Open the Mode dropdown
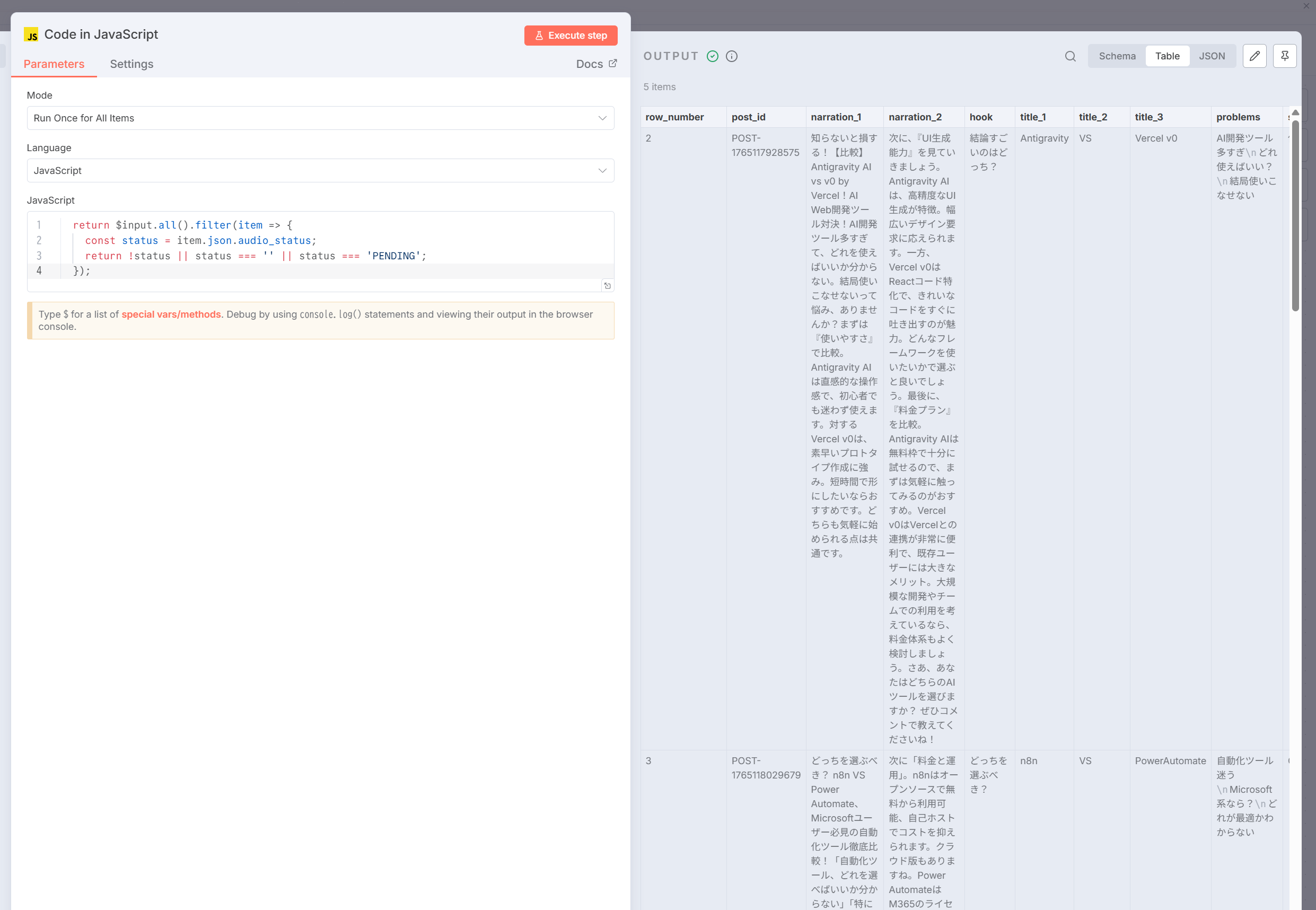This screenshot has width=1316, height=910. (x=320, y=118)
